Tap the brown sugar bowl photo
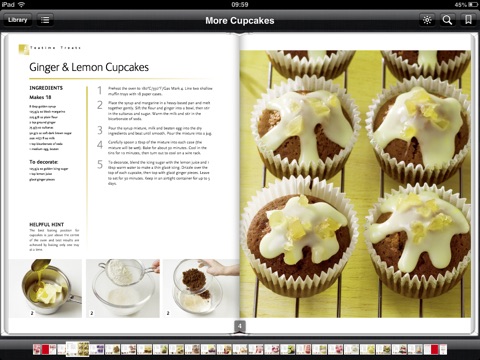 (201, 288)
